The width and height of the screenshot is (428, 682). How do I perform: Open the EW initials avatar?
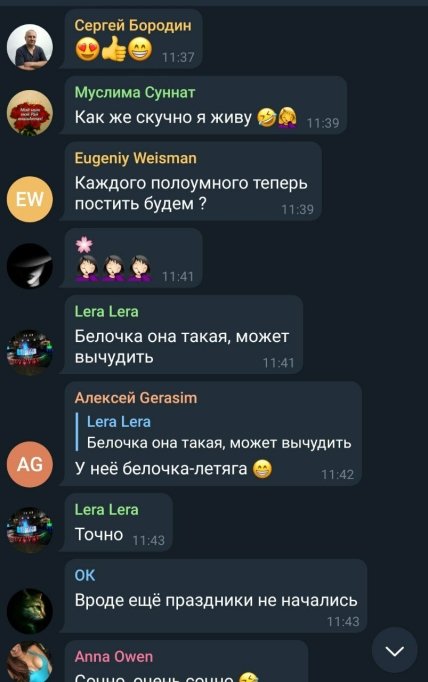pyautogui.click(x=30, y=199)
